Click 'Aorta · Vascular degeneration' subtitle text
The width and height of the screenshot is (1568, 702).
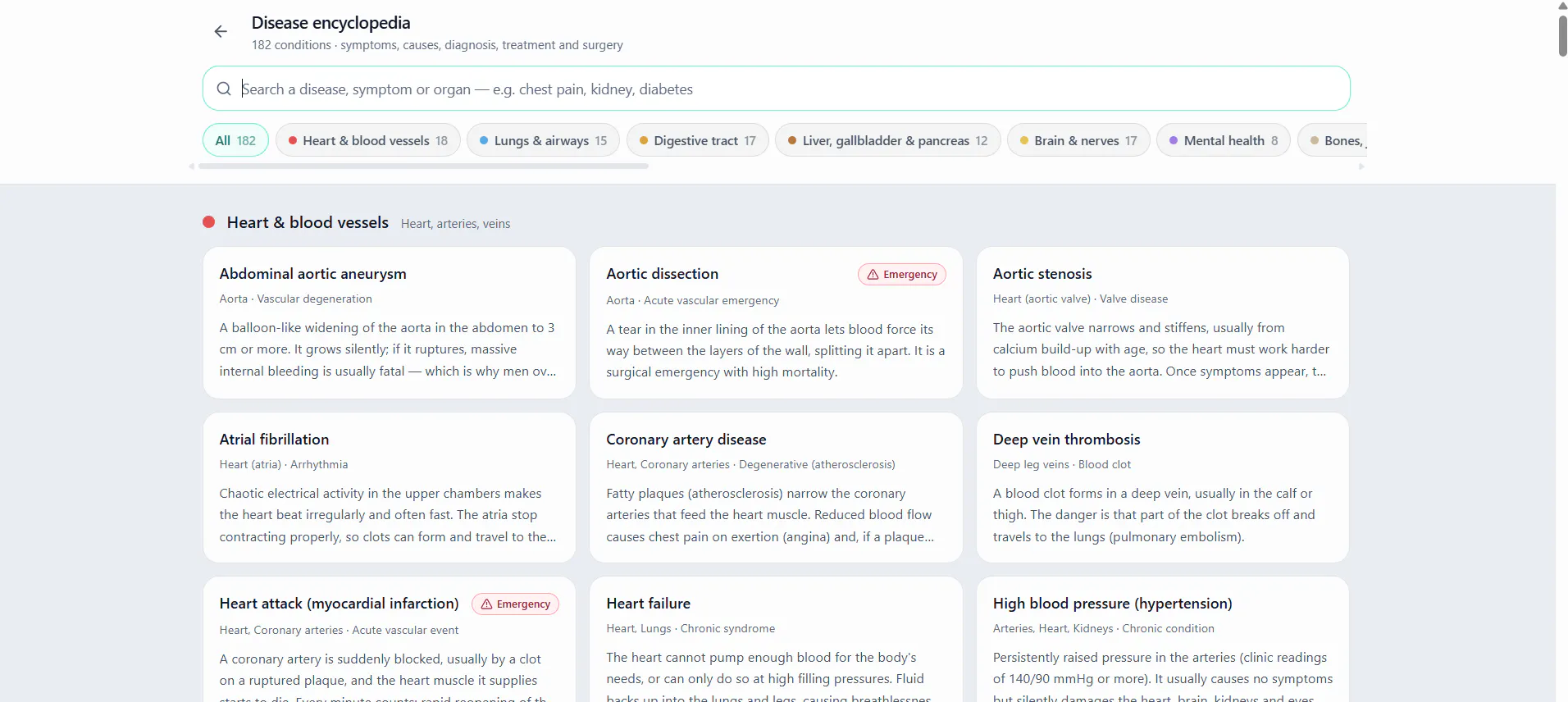(295, 299)
